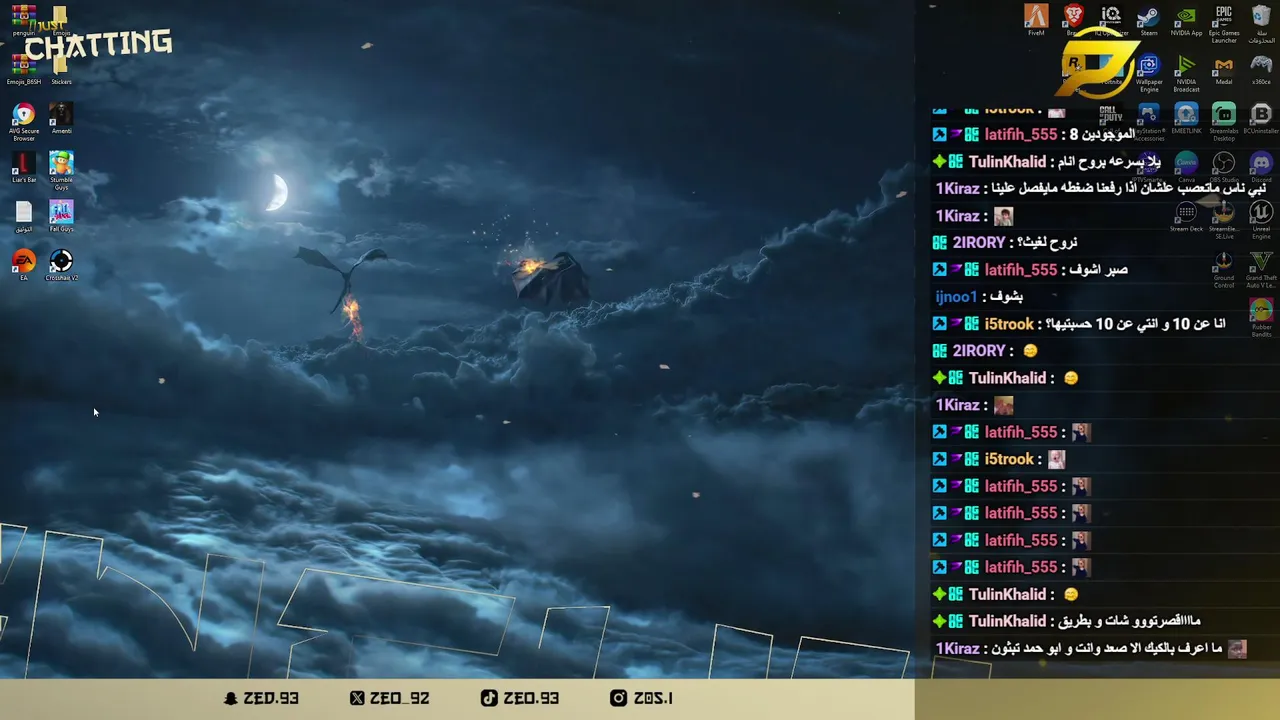Open PlayStation Accessories shortcut
Screen dimensions: 1280x720
pyautogui.click(x=1149, y=121)
